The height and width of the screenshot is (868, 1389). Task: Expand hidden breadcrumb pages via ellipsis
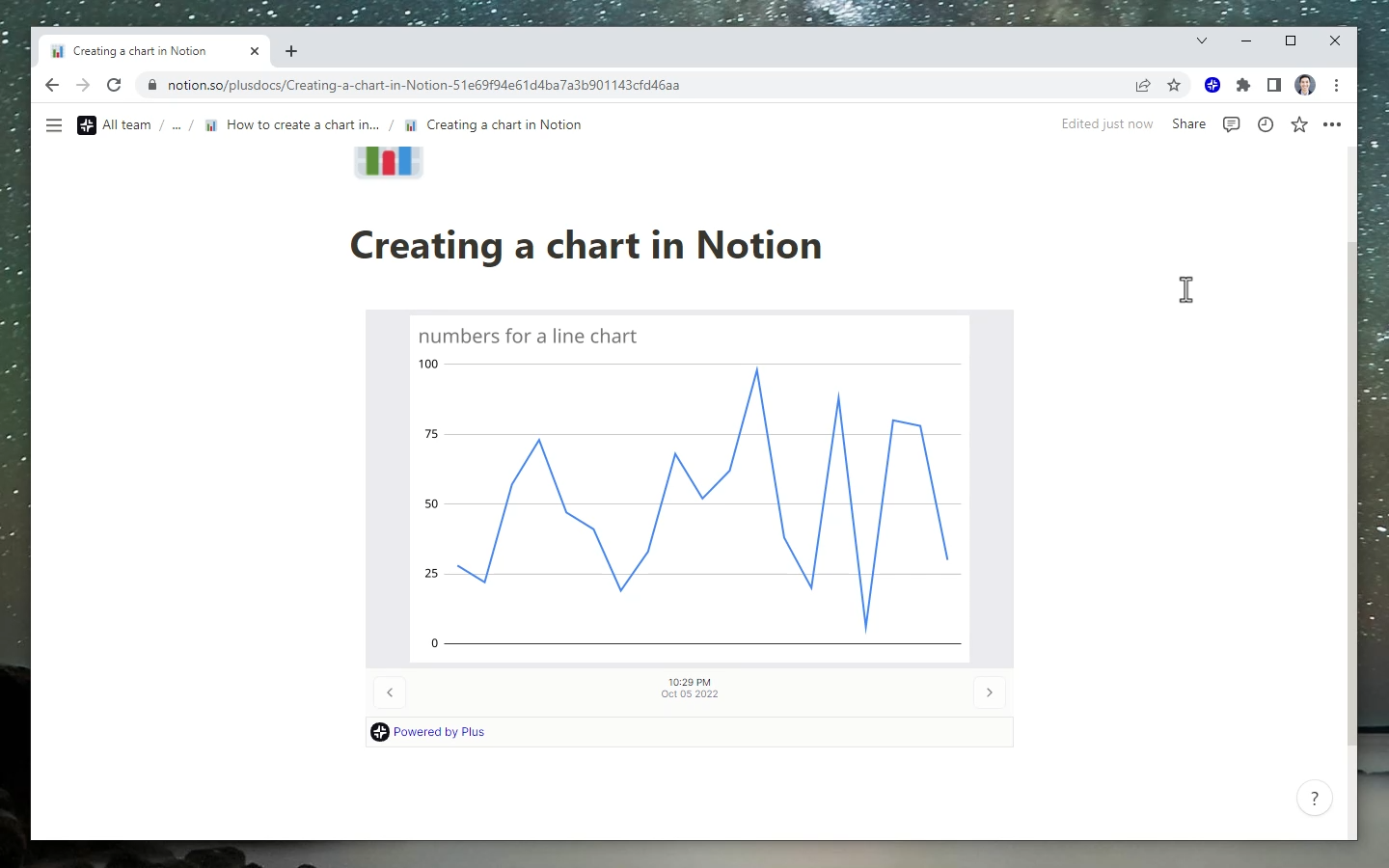click(x=177, y=125)
